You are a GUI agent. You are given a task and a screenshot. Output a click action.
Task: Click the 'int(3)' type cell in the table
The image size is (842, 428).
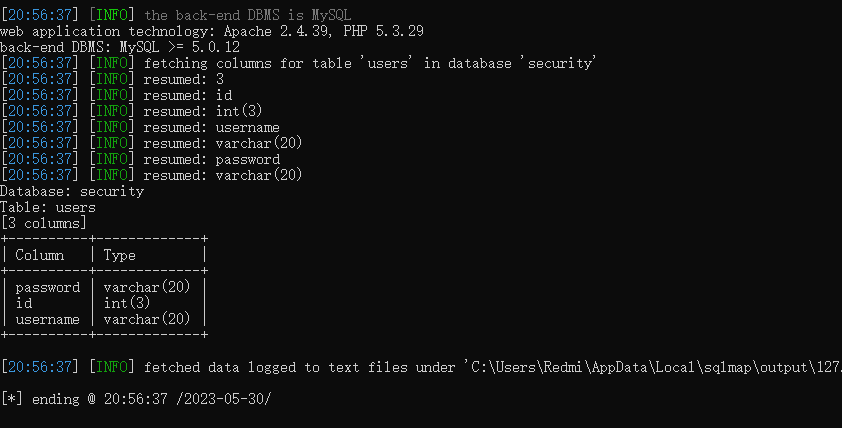[127, 303]
